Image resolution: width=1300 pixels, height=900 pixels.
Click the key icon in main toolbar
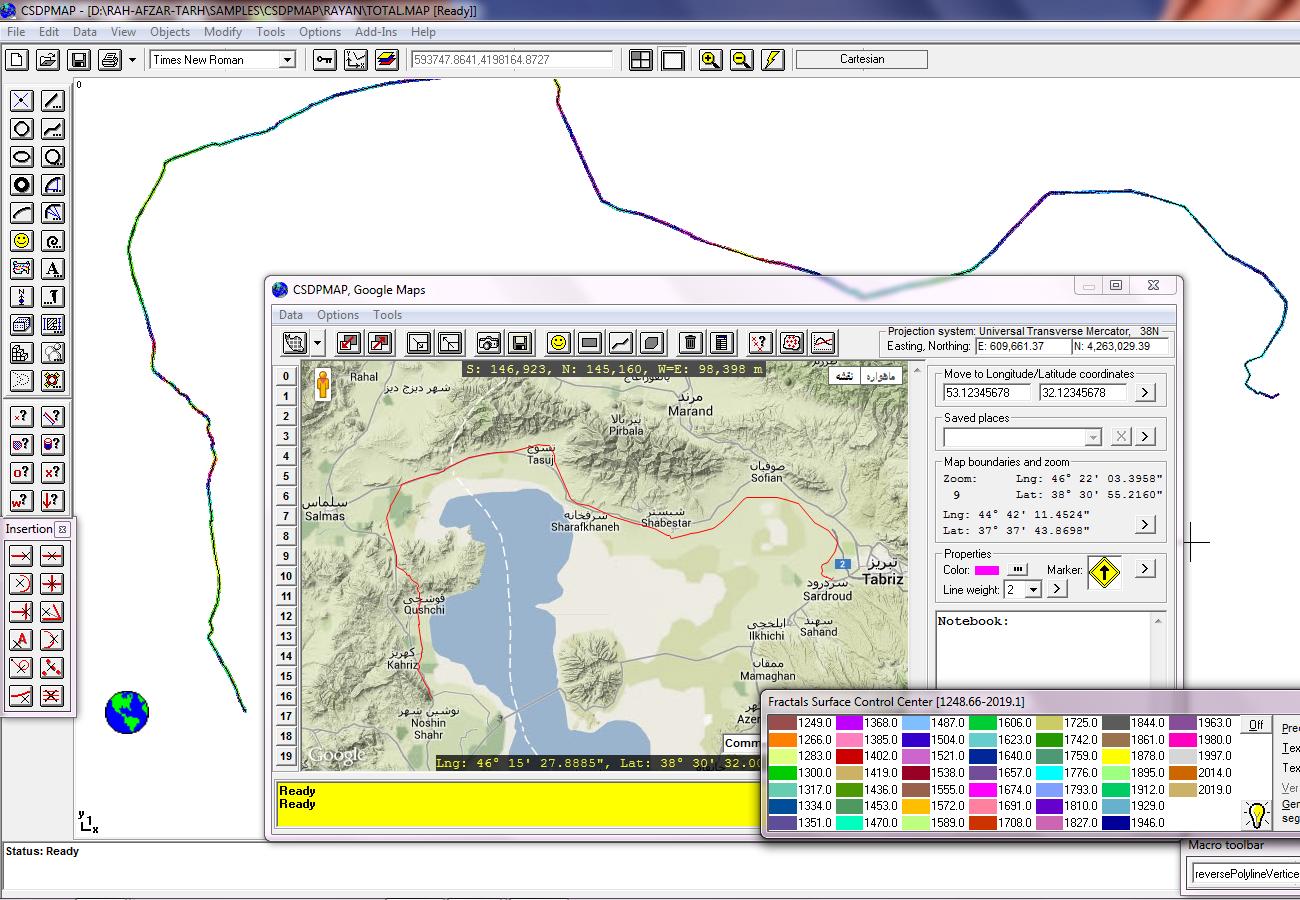324,60
